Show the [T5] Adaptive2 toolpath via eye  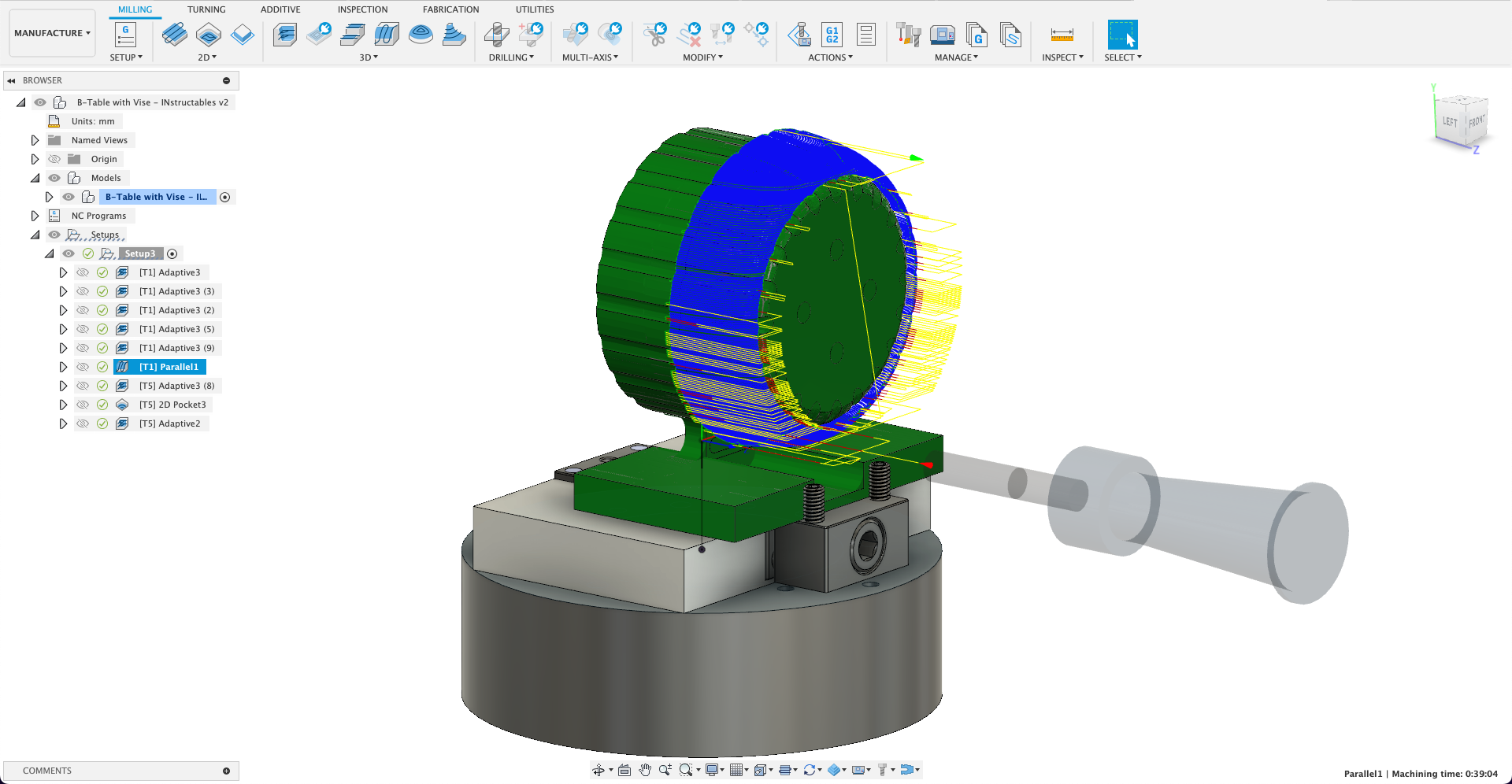pos(83,423)
